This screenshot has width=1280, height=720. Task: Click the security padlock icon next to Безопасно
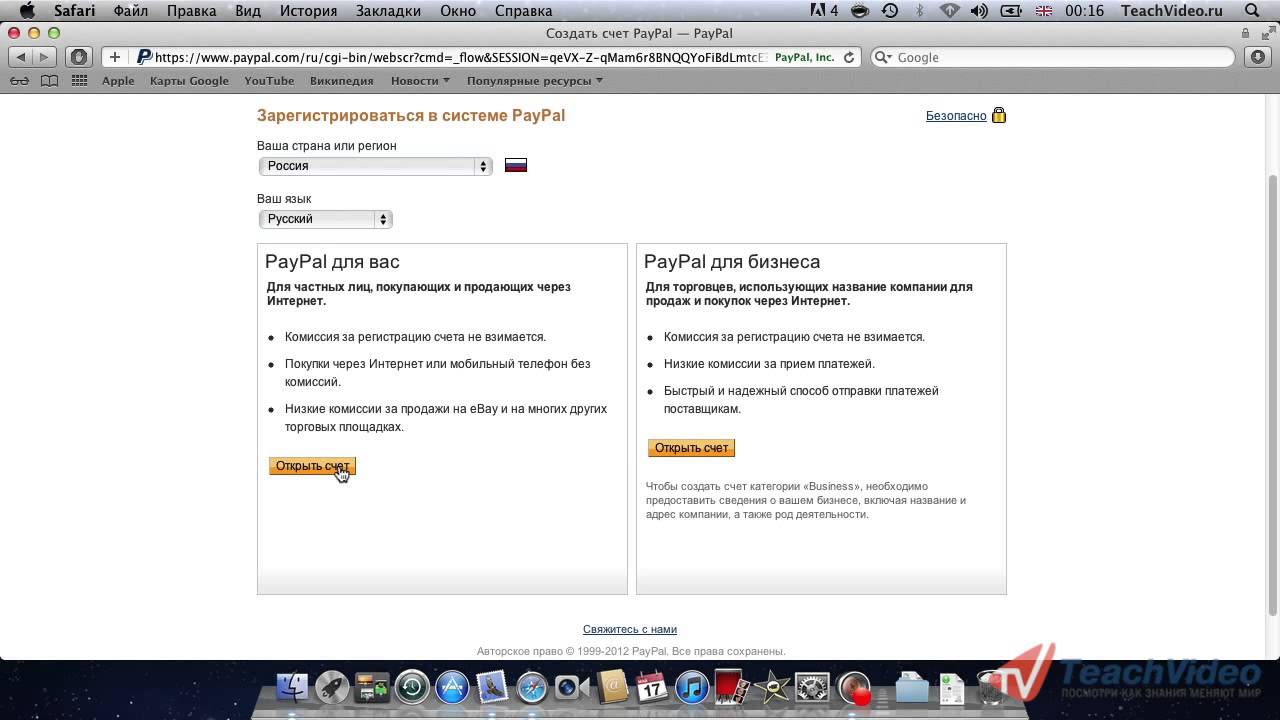pyautogui.click(x=998, y=115)
